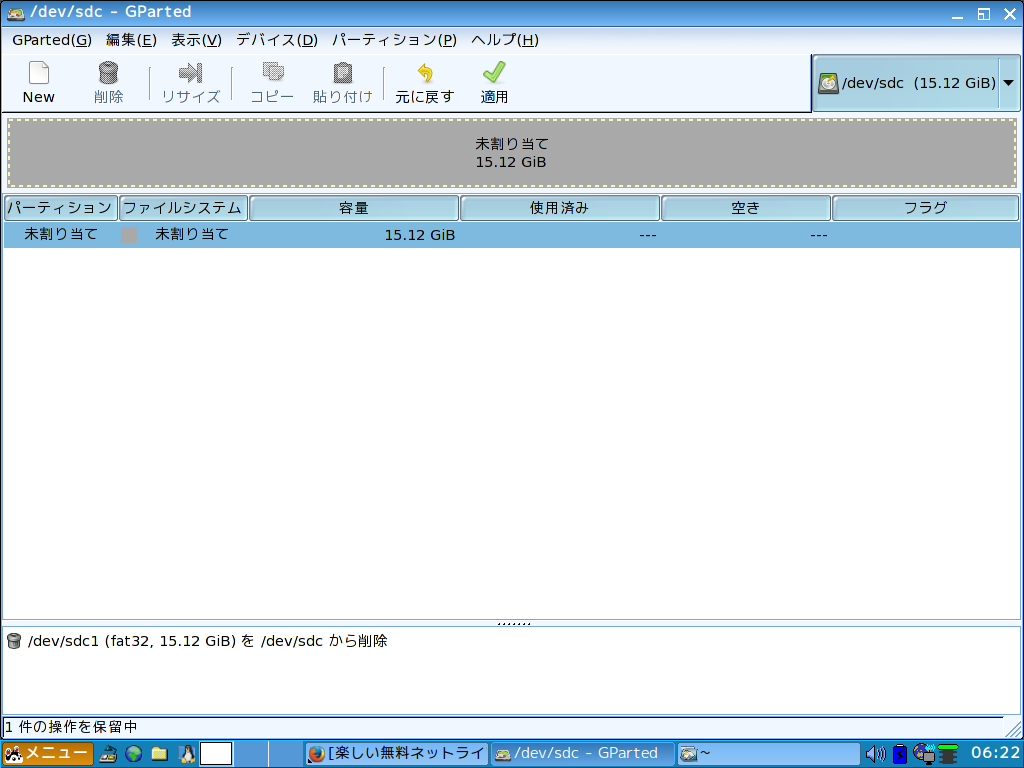The width and height of the screenshot is (1024, 768).
Task: Open the メニュー start button
Action: 48,754
